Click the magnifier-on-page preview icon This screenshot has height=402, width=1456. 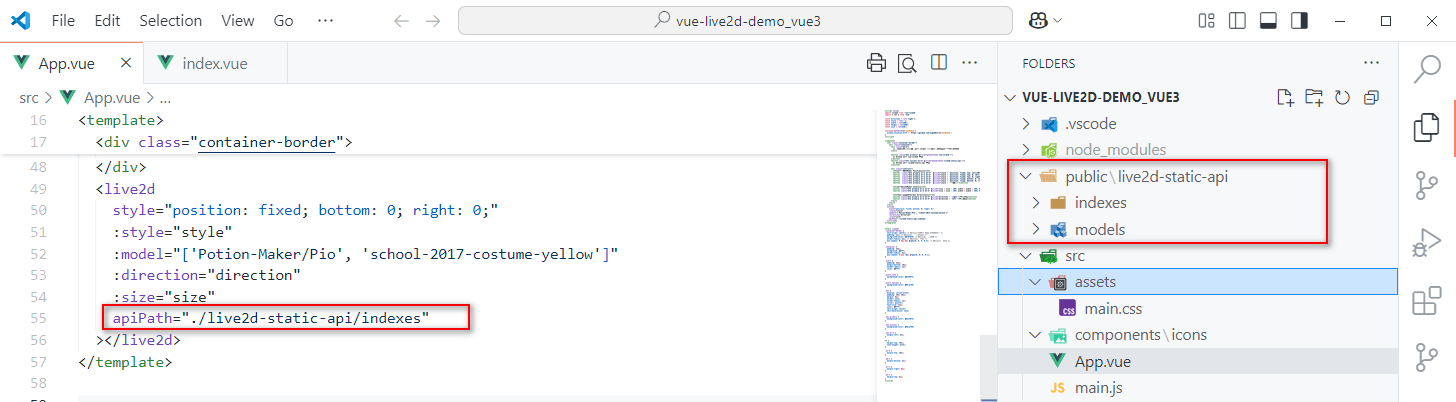[907, 64]
